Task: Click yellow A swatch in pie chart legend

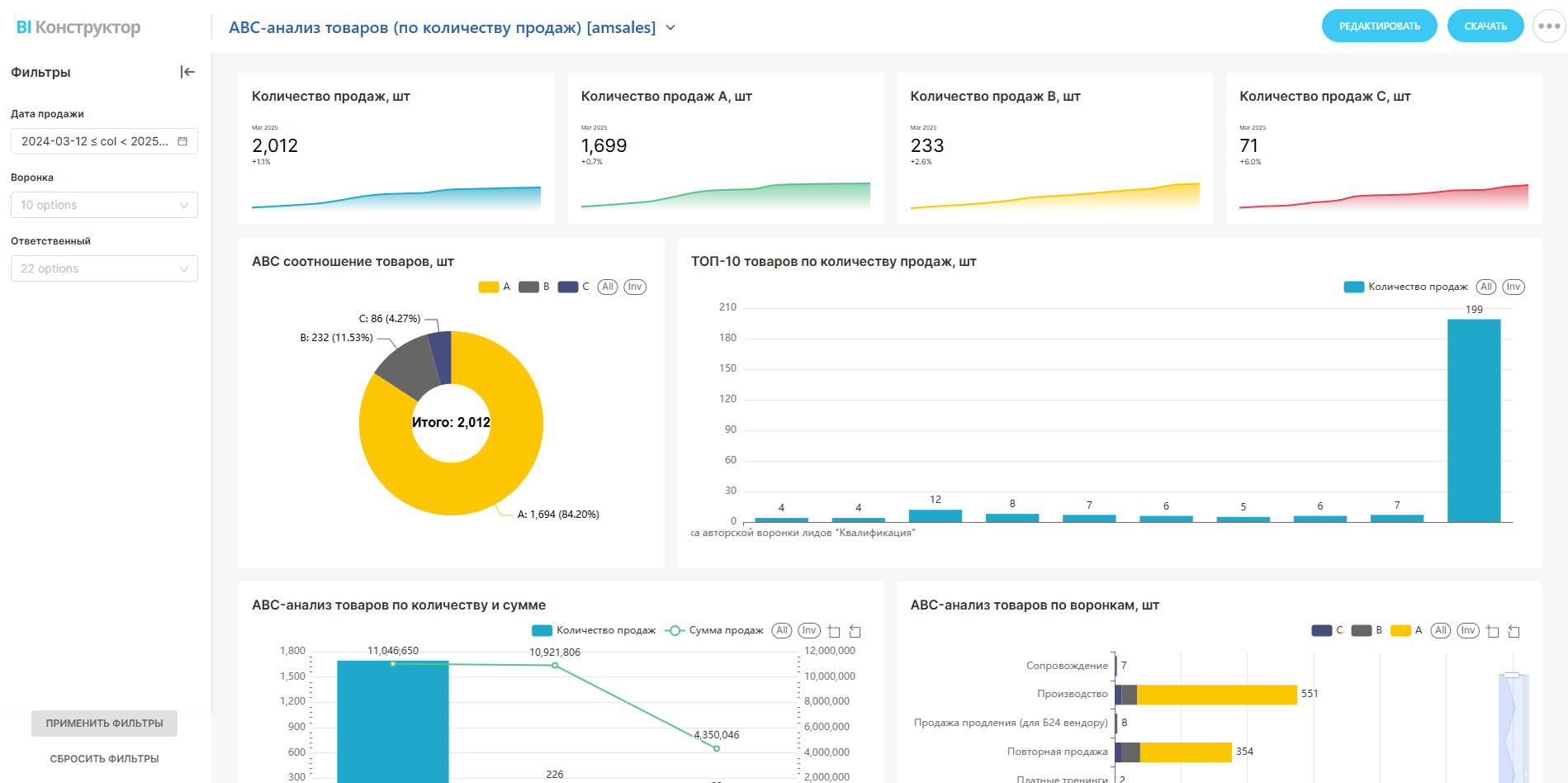Action: [x=489, y=287]
